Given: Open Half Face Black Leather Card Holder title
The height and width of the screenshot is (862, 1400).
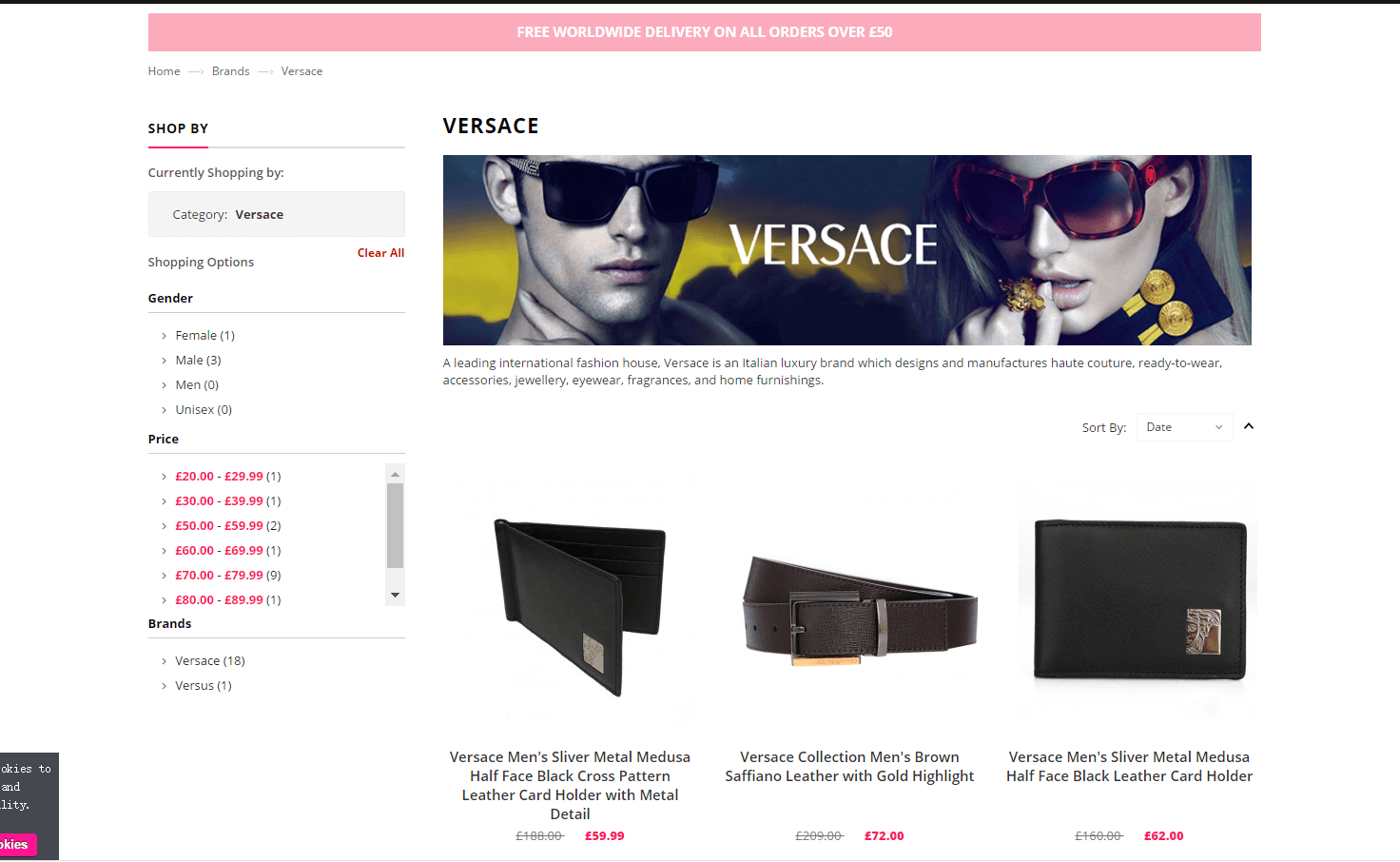Looking at the screenshot, I should [1130, 767].
